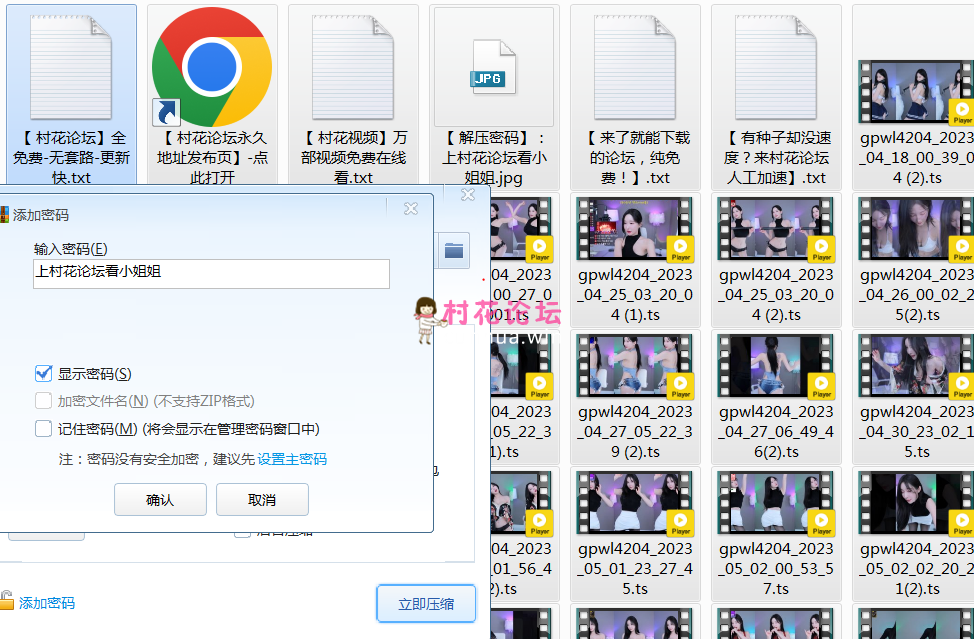Click the Player badge on 04_25_03_20_04 (1).ts
974x639 pixels.
pyautogui.click(x=680, y=248)
